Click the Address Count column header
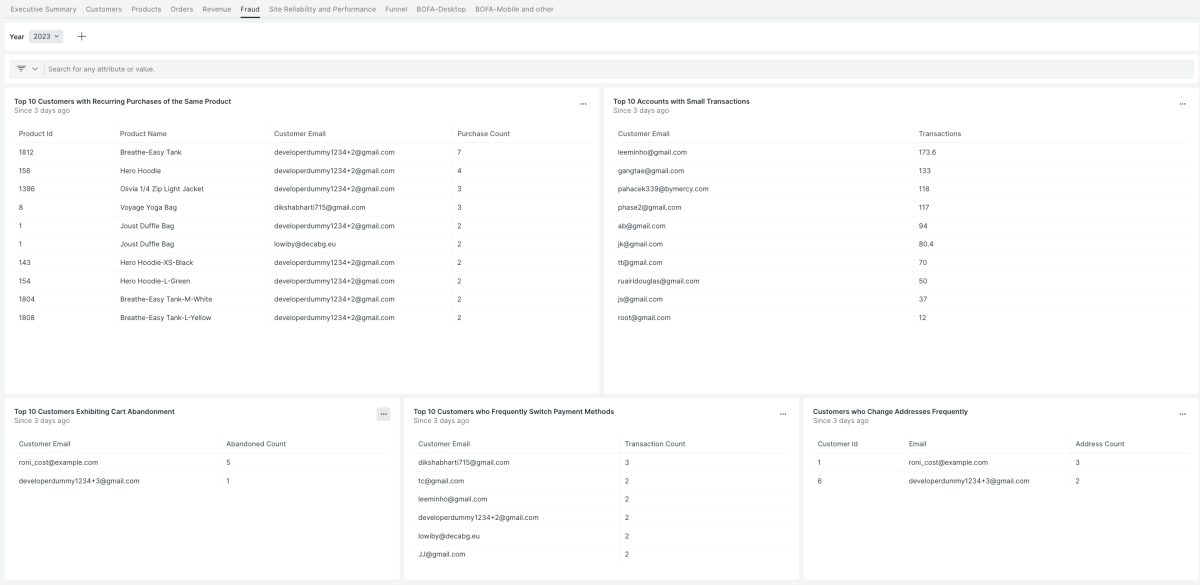 point(1099,444)
